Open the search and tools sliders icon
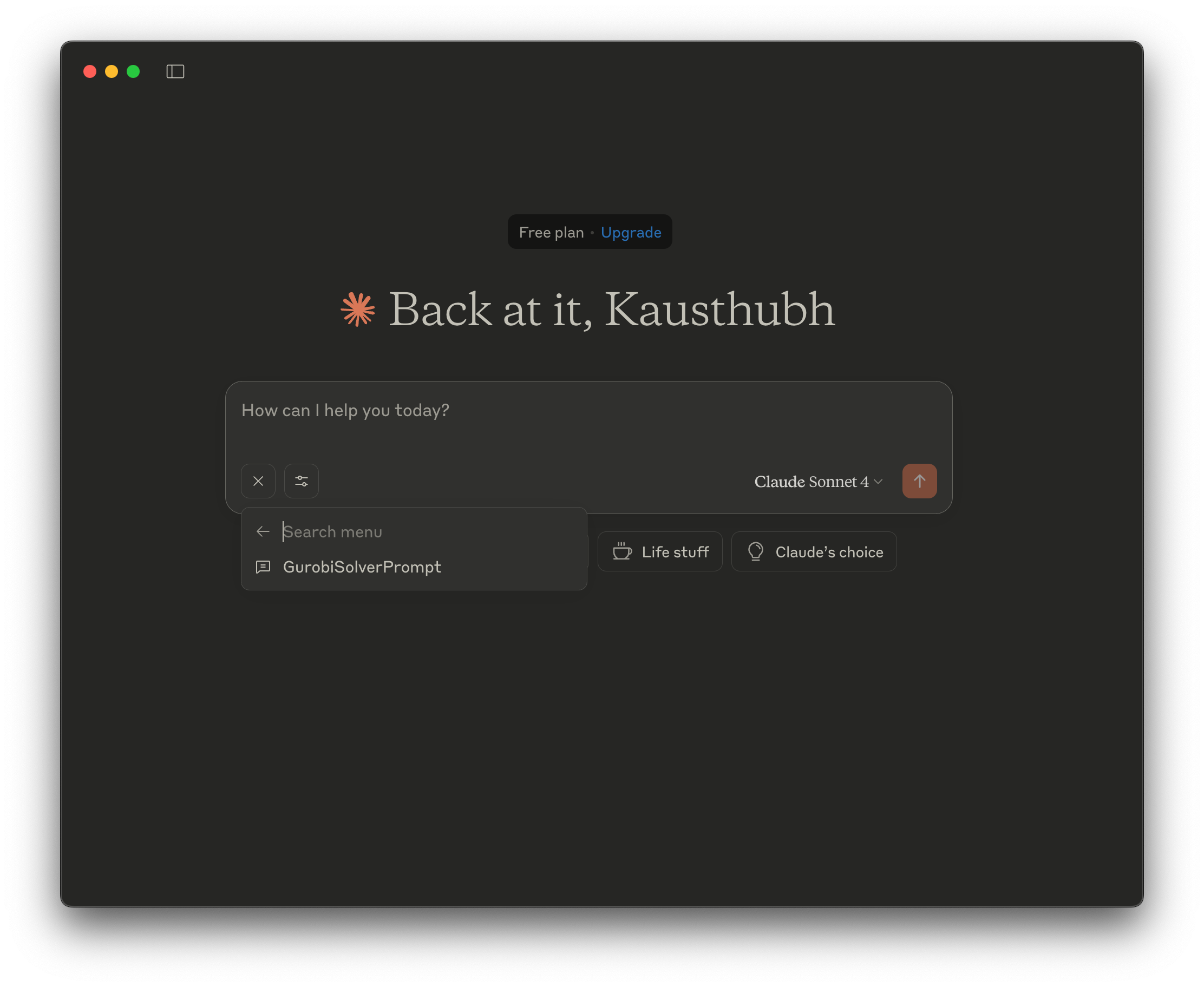The width and height of the screenshot is (1204, 987). [x=302, y=481]
